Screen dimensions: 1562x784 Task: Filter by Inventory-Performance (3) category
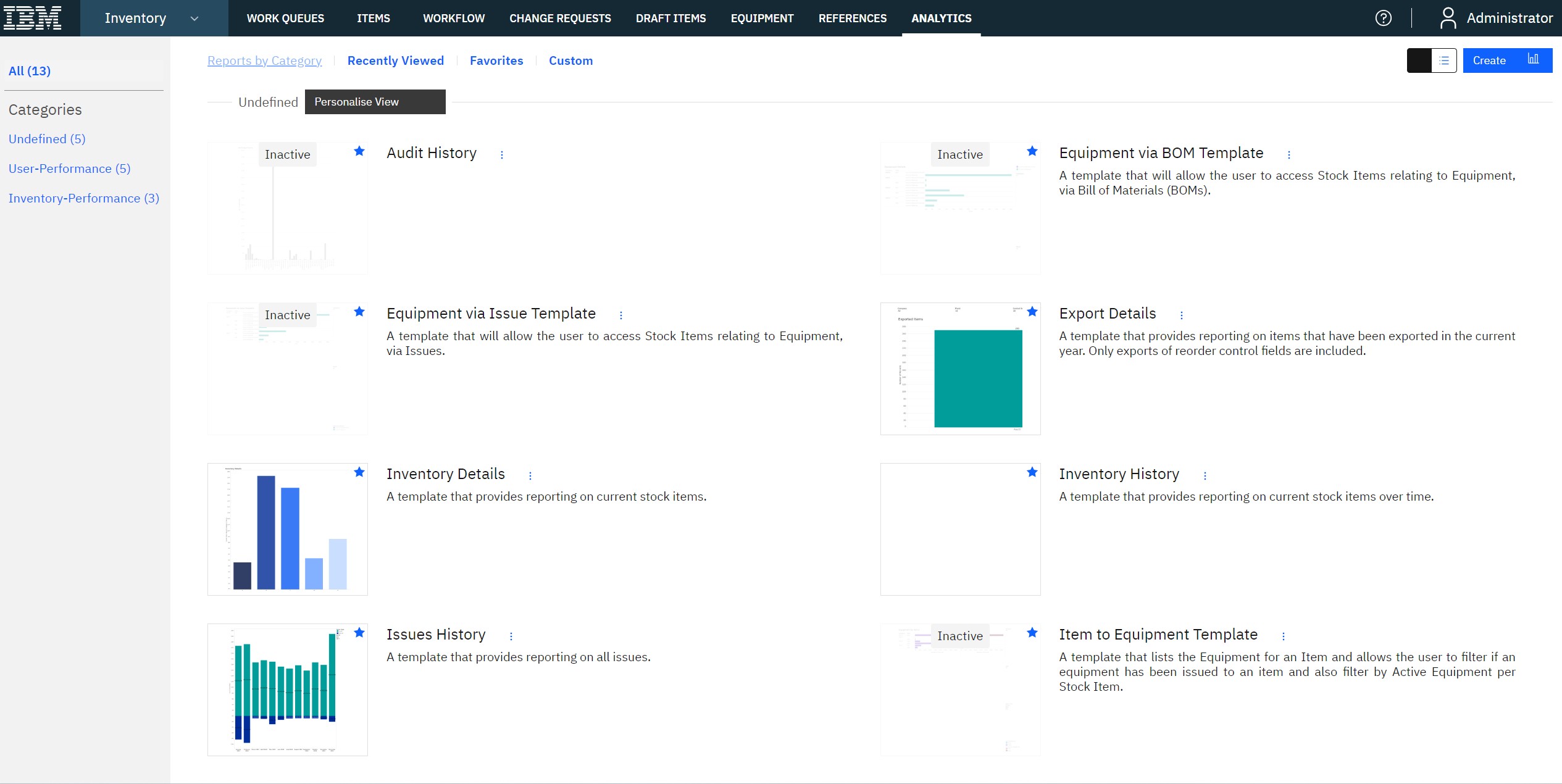coord(84,198)
